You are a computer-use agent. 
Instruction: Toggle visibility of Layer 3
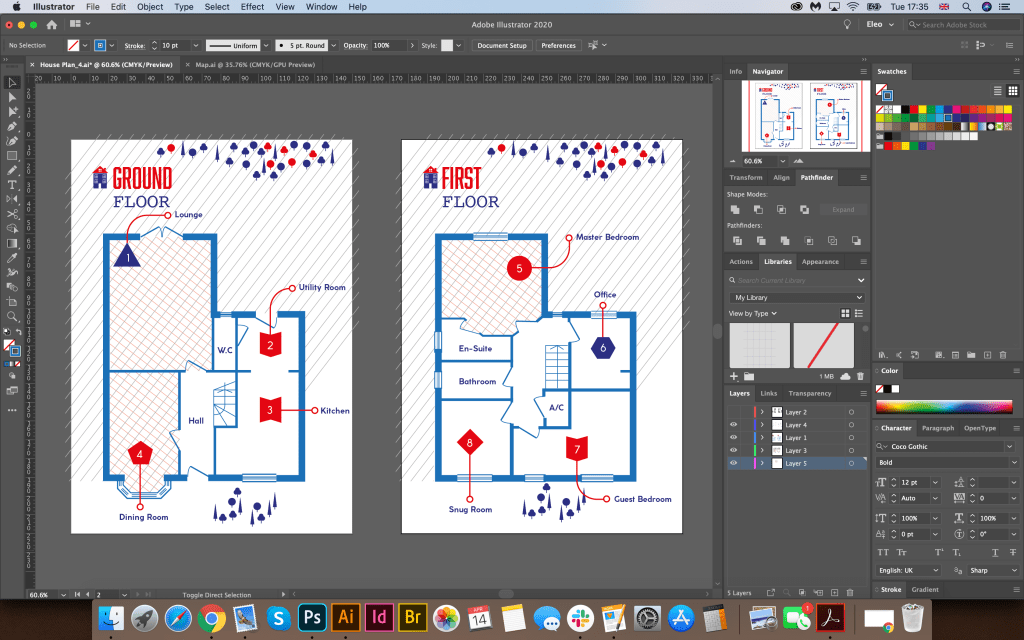click(733, 451)
